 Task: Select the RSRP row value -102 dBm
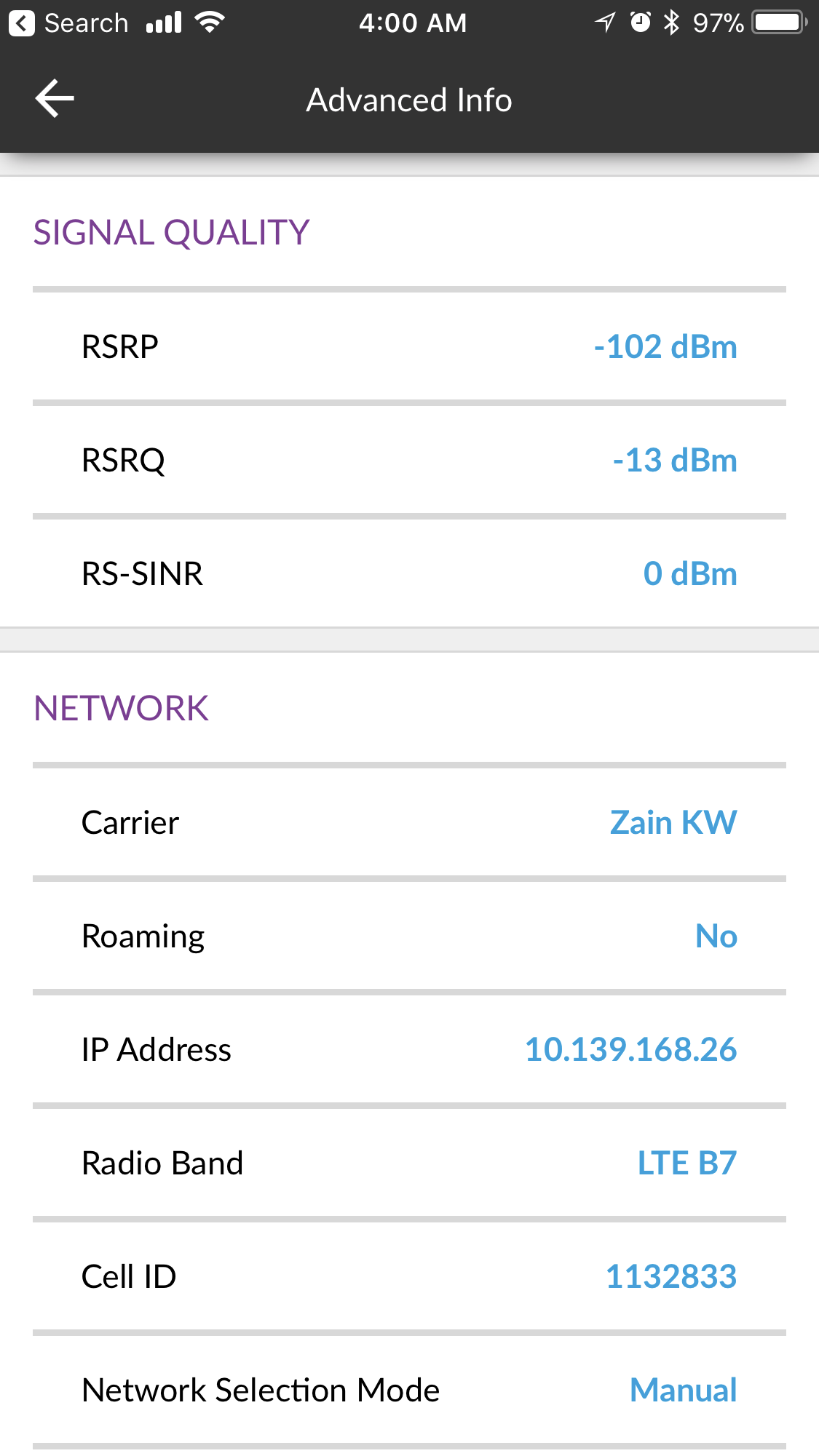665,347
